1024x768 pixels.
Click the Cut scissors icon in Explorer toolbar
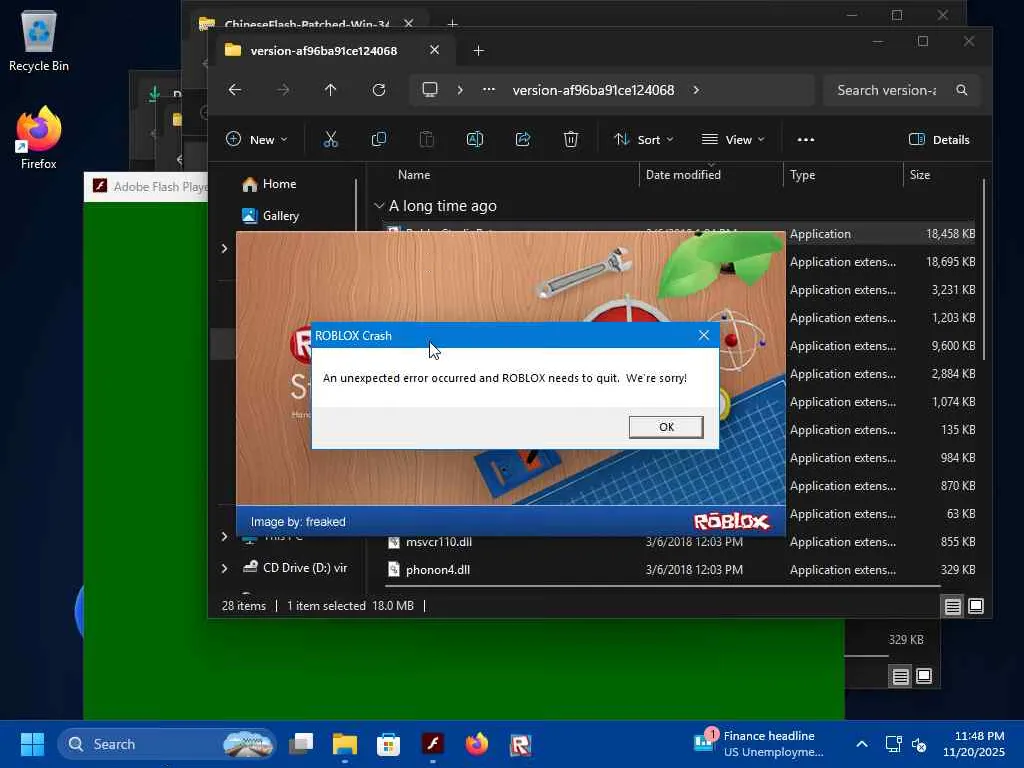[330, 139]
